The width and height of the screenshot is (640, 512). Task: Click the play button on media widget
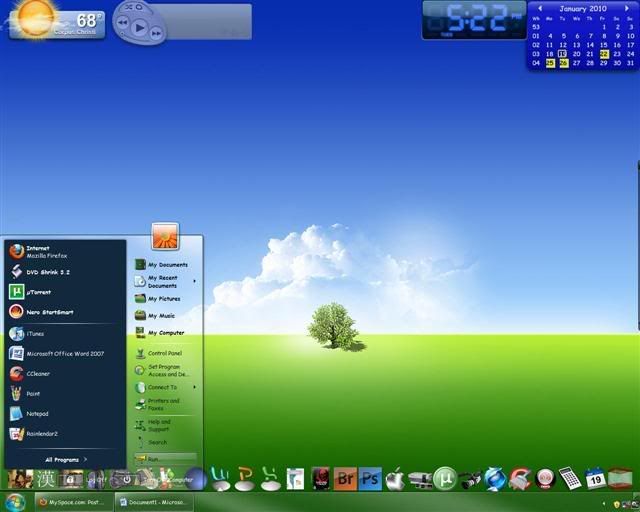tap(140, 28)
